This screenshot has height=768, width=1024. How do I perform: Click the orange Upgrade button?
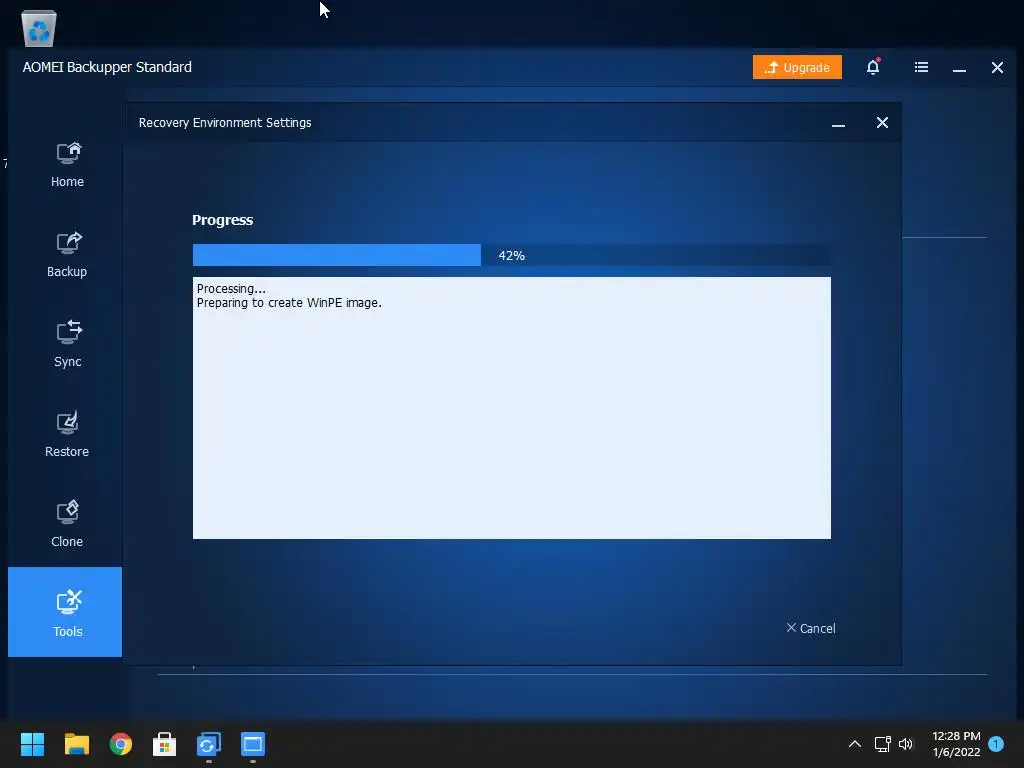(x=797, y=67)
